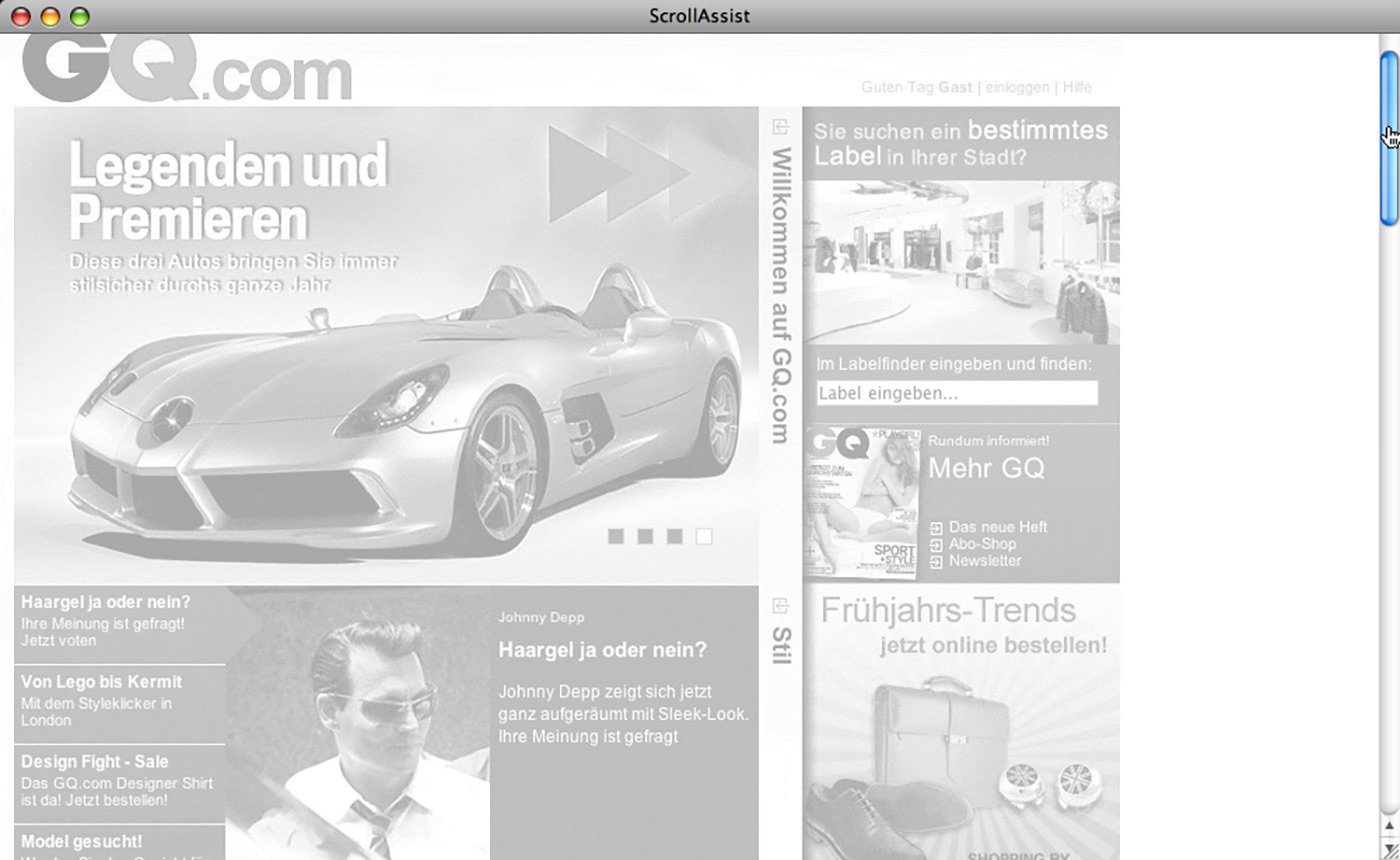Expand the vertical 'Stil' section label

[782, 645]
